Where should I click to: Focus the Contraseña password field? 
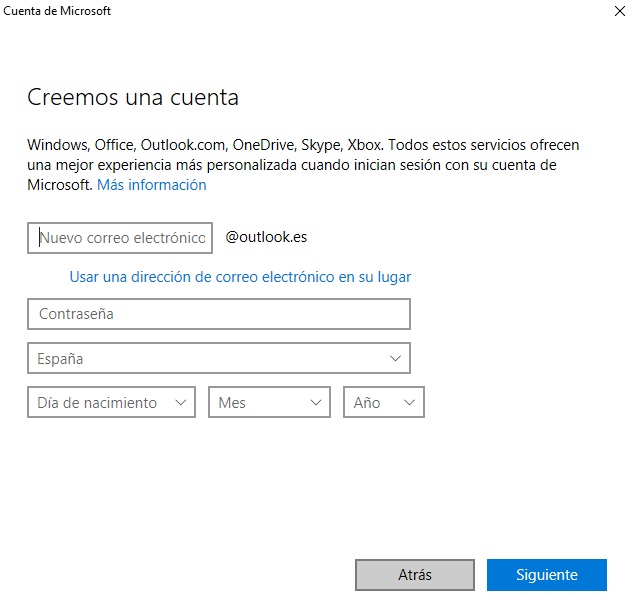click(219, 314)
